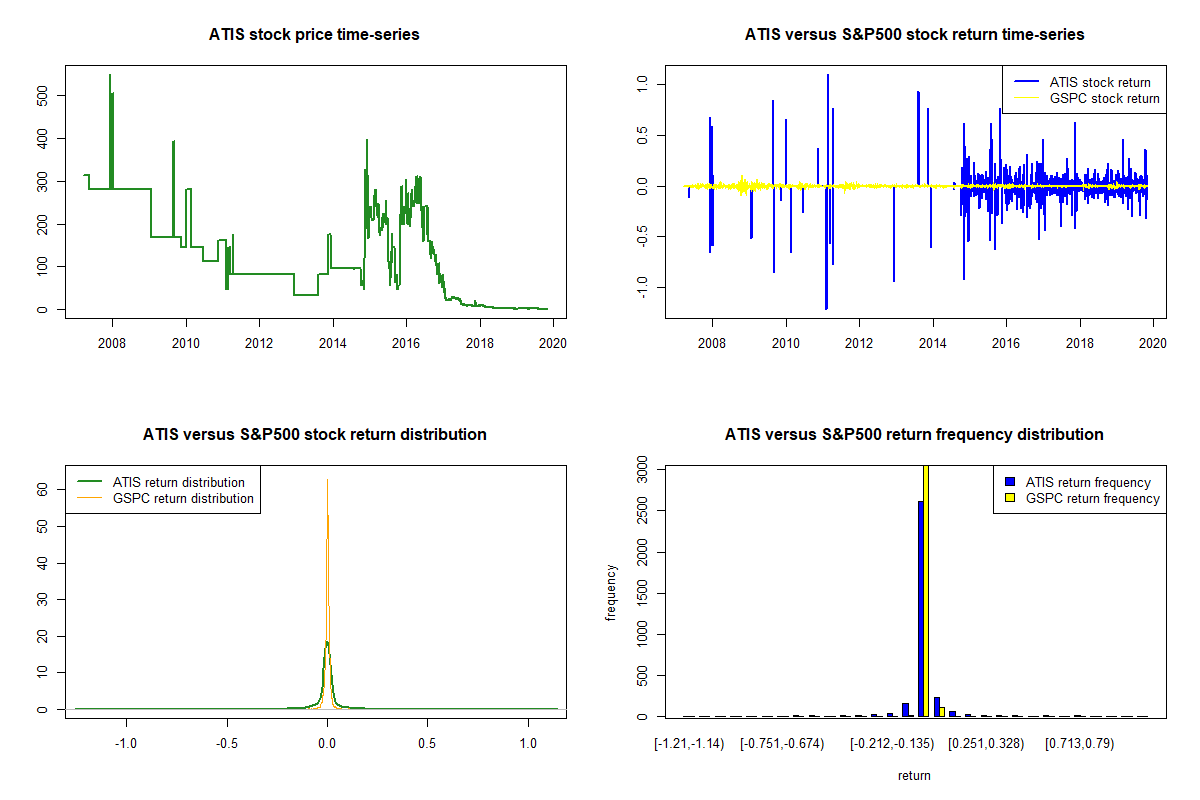This screenshot has height=800, width=1200.
Task: Click the tall yellow GSPC histogram bar
Action: coord(927,591)
